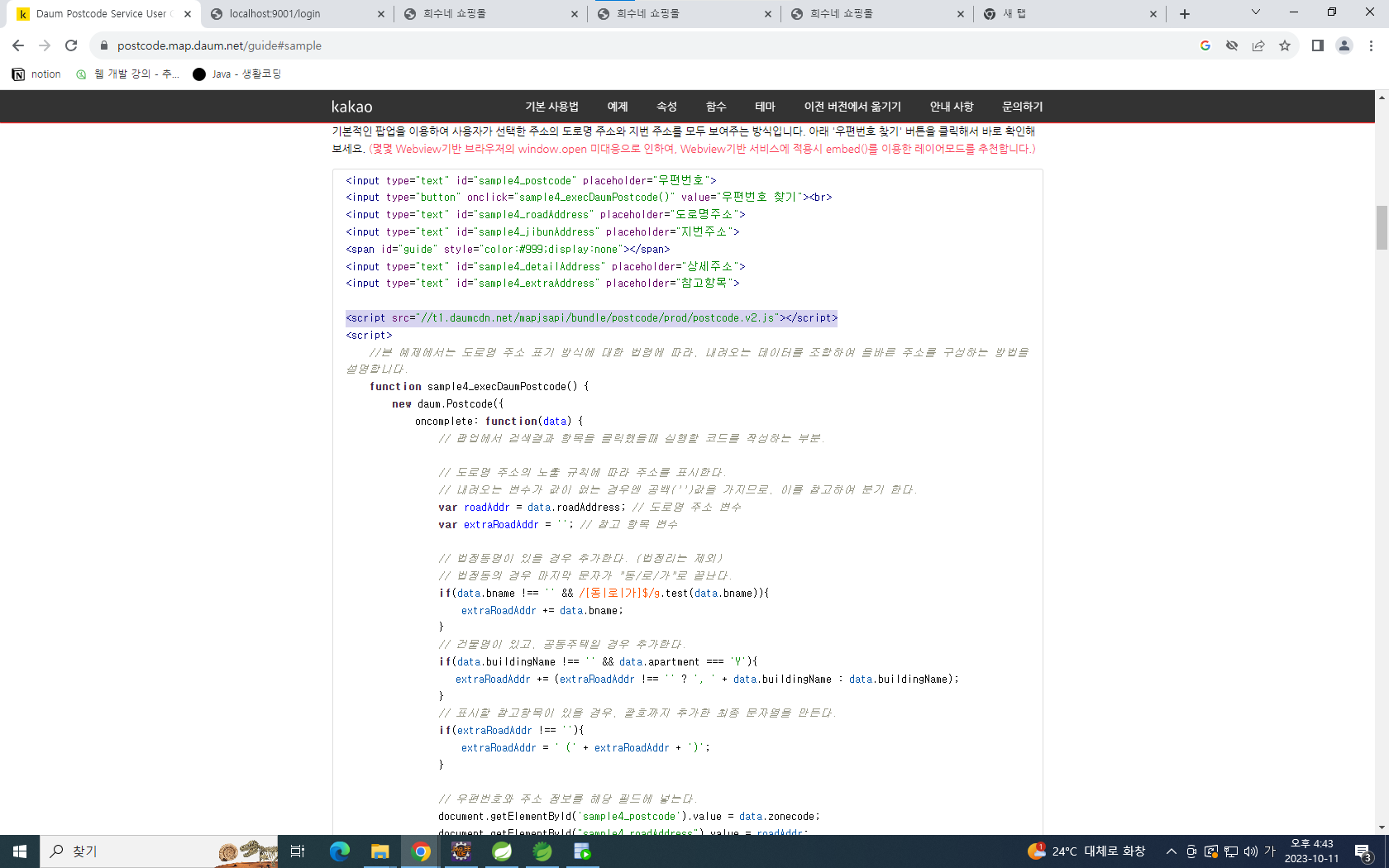Open the 속성 menu
Viewport: 1389px width, 868px height.
click(x=666, y=107)
